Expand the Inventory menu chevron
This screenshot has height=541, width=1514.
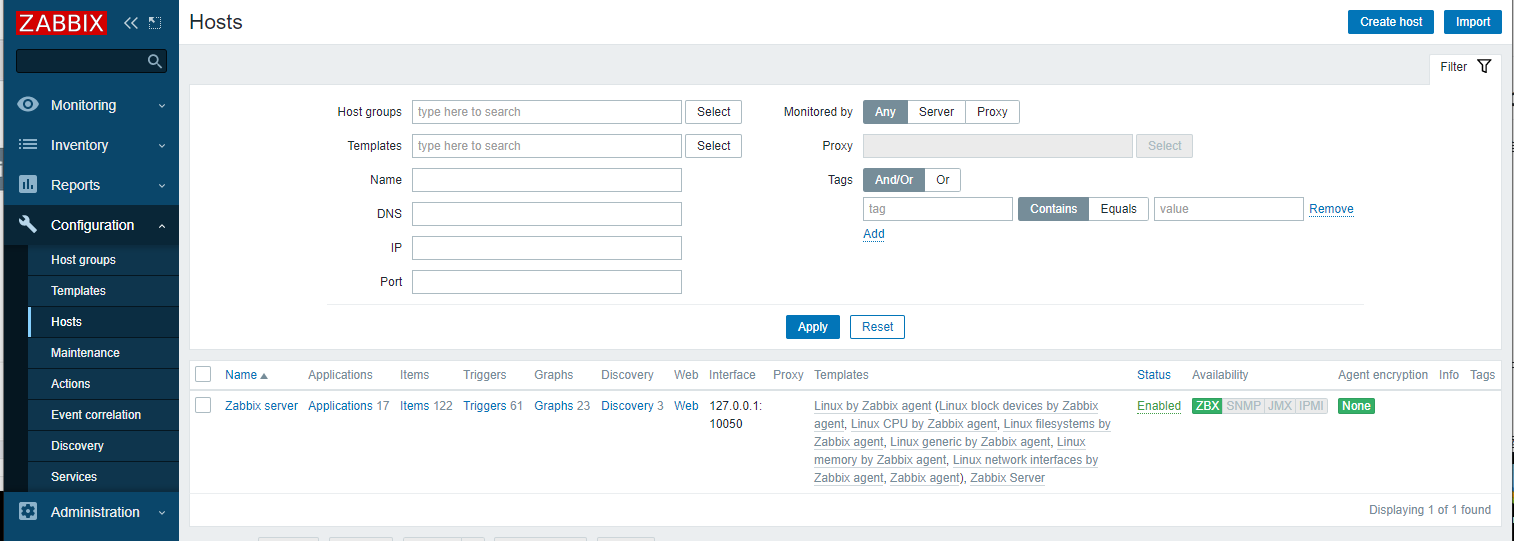coord(162,145)
